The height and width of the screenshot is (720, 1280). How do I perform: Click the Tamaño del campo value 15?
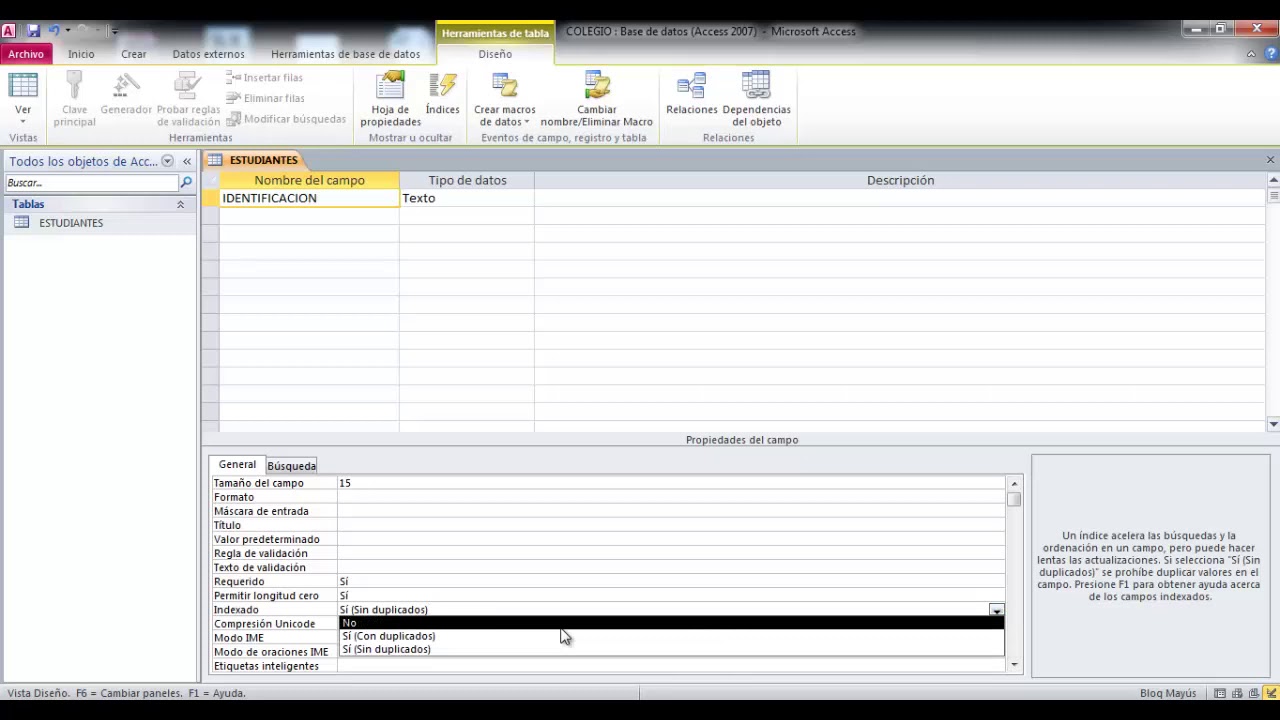(671, 483)
